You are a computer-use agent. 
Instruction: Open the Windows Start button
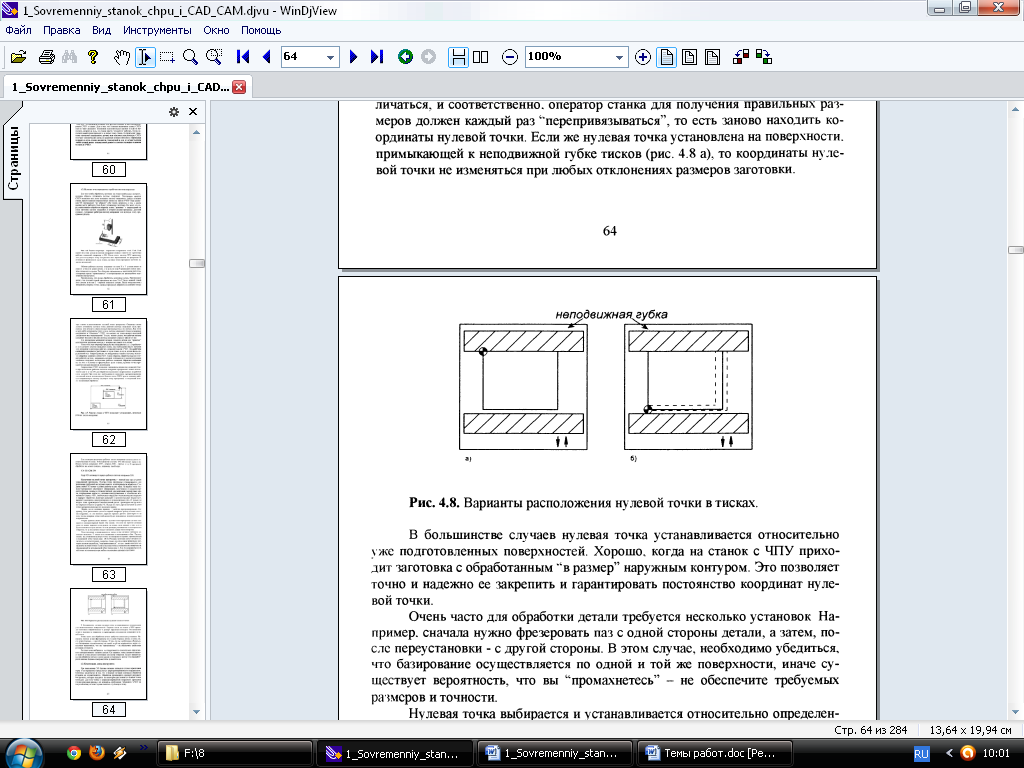[23, 754]
